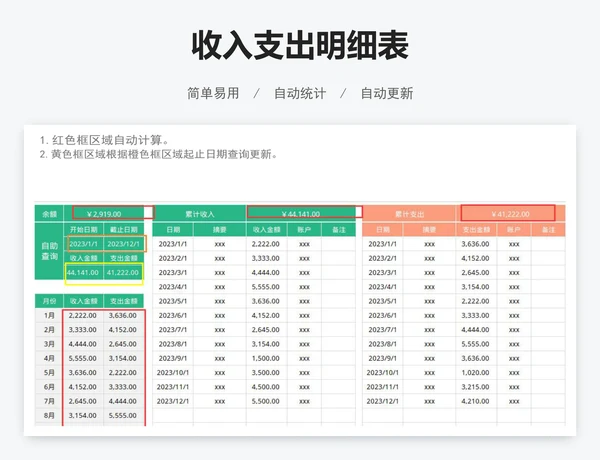
Task: Select income amount 4,500.00
Action: tap(266, 387)
